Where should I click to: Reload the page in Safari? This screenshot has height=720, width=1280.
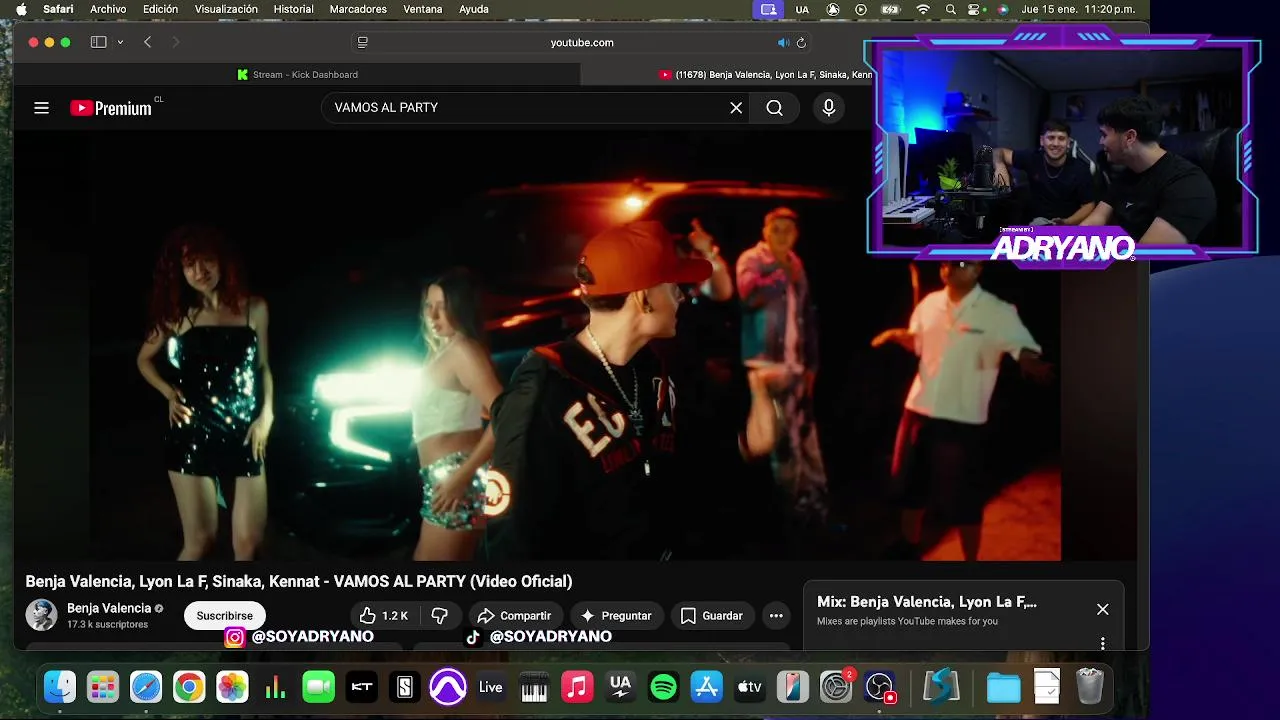coord(801,42)
